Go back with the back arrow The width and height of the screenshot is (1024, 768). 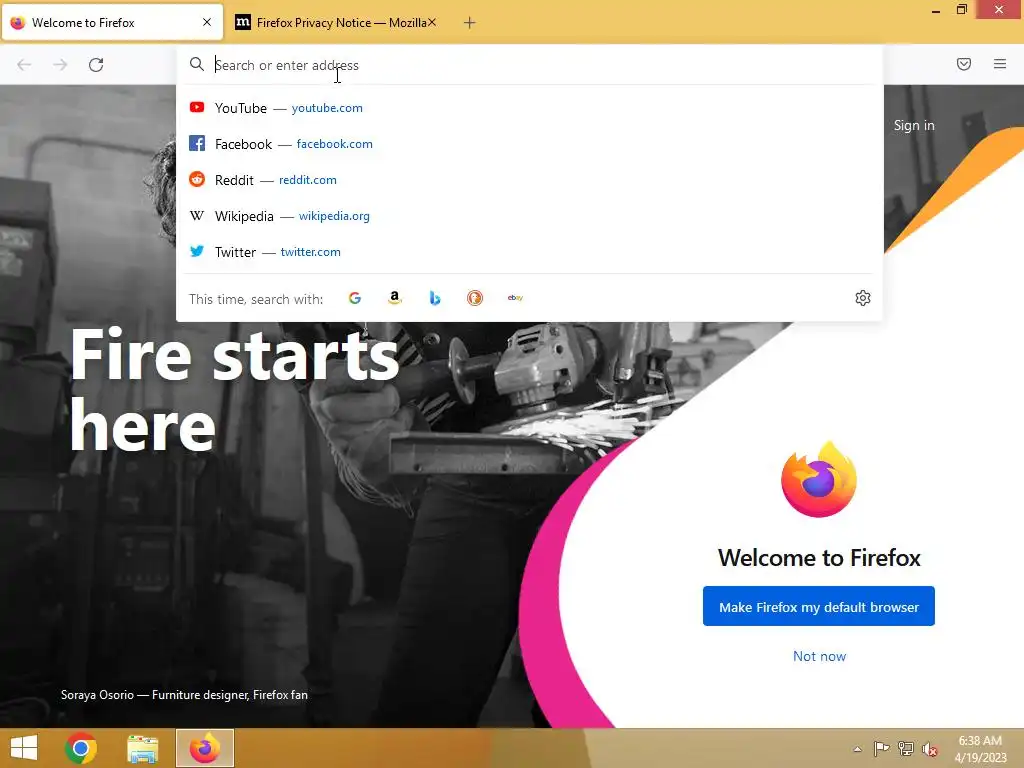pos(24,65)
